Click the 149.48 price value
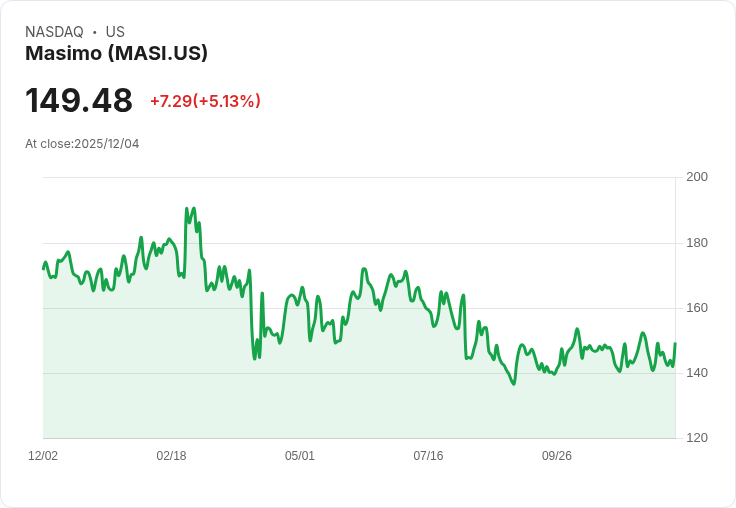The image size is (736, 508). [x=79, y=100]
